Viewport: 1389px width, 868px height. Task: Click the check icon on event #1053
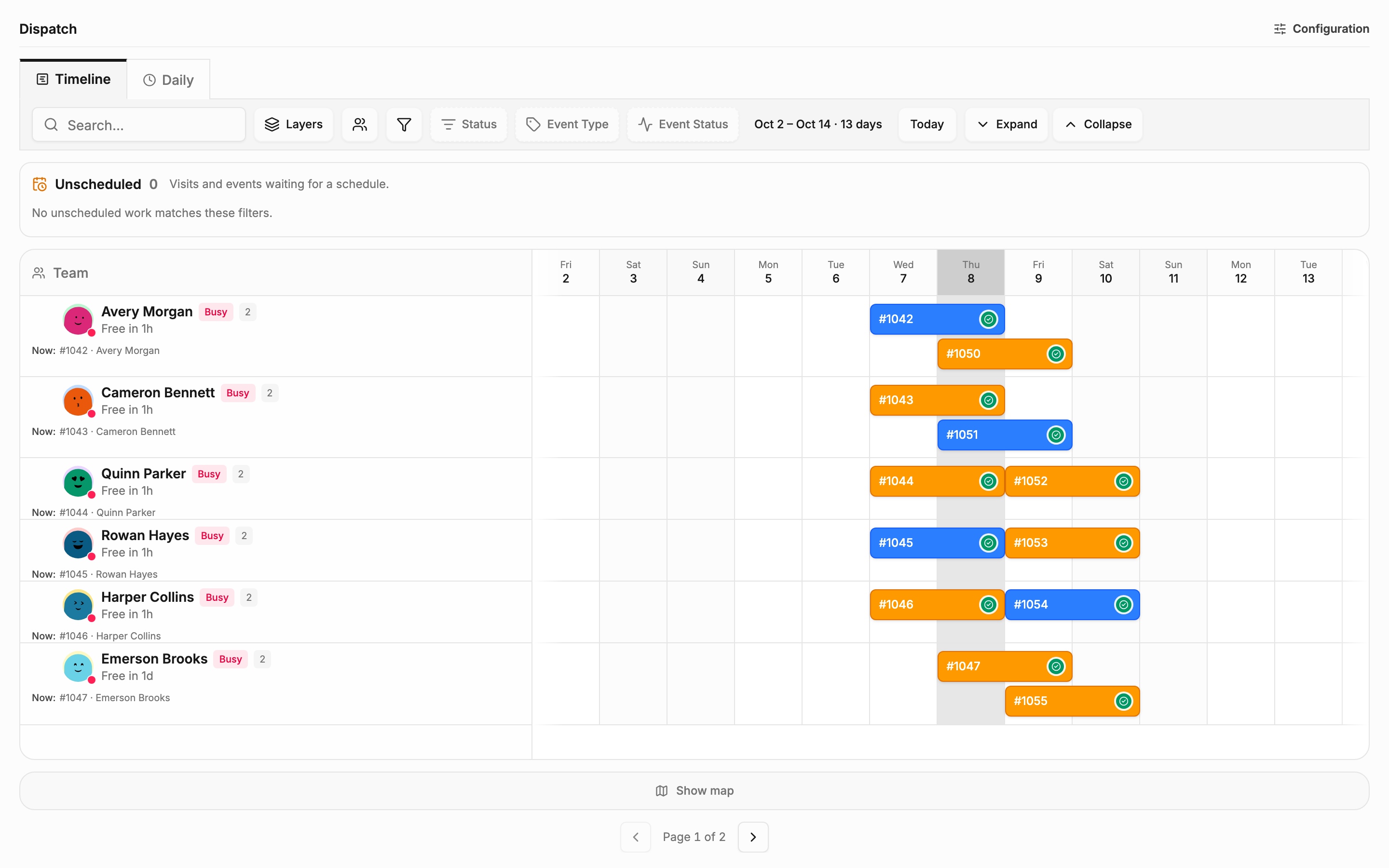pos(1123,543)
